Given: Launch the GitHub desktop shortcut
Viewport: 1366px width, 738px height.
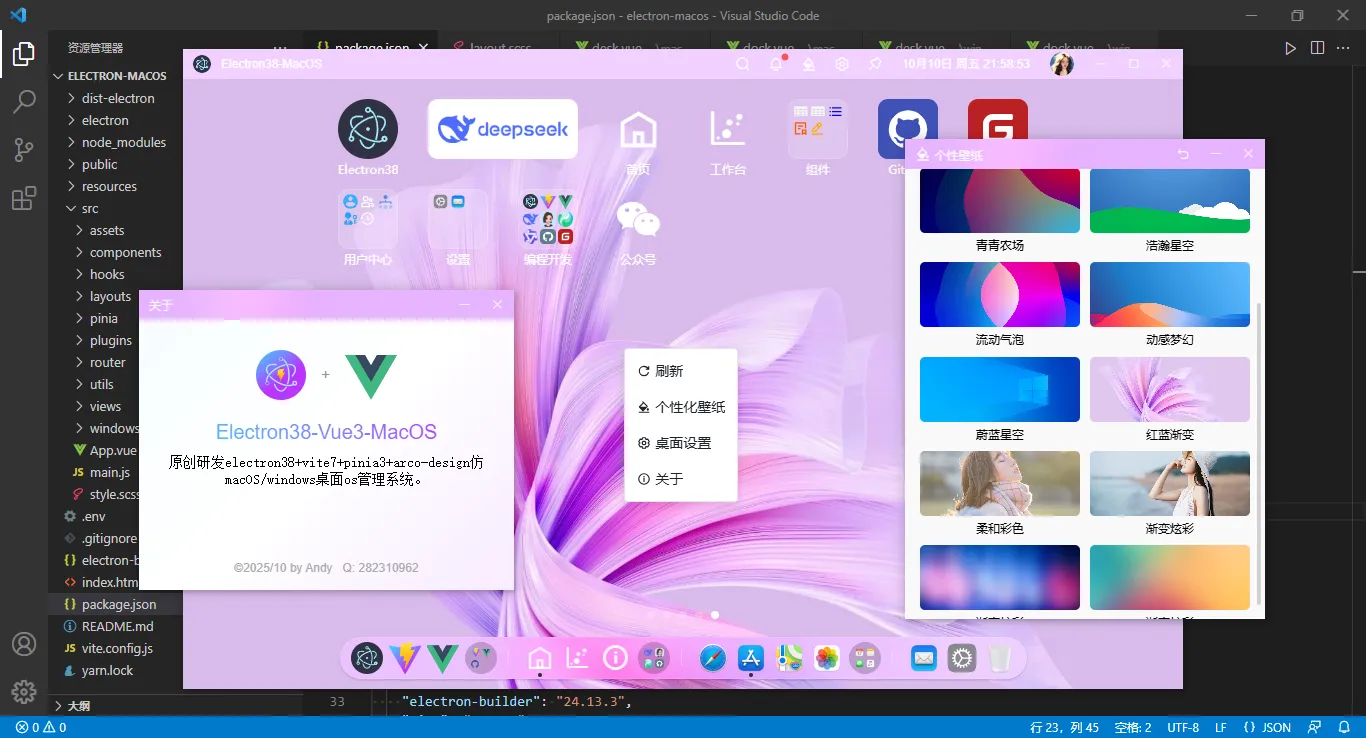Looking at the screenshot, I should [907, 128].
